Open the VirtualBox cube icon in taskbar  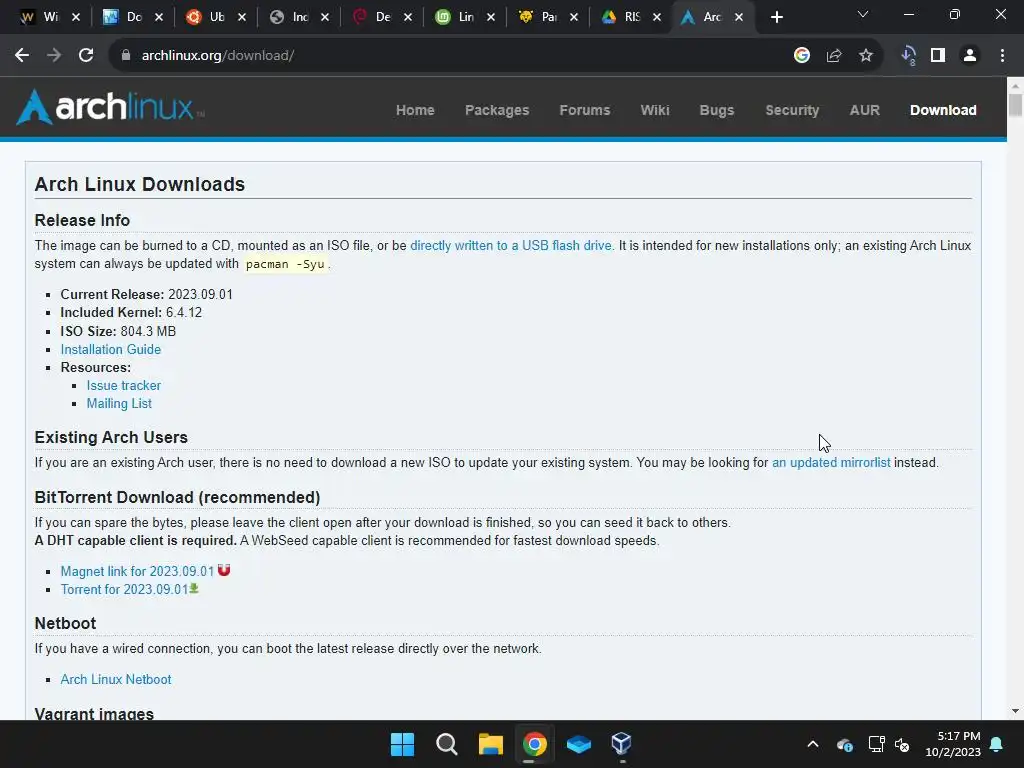[622, 744]
